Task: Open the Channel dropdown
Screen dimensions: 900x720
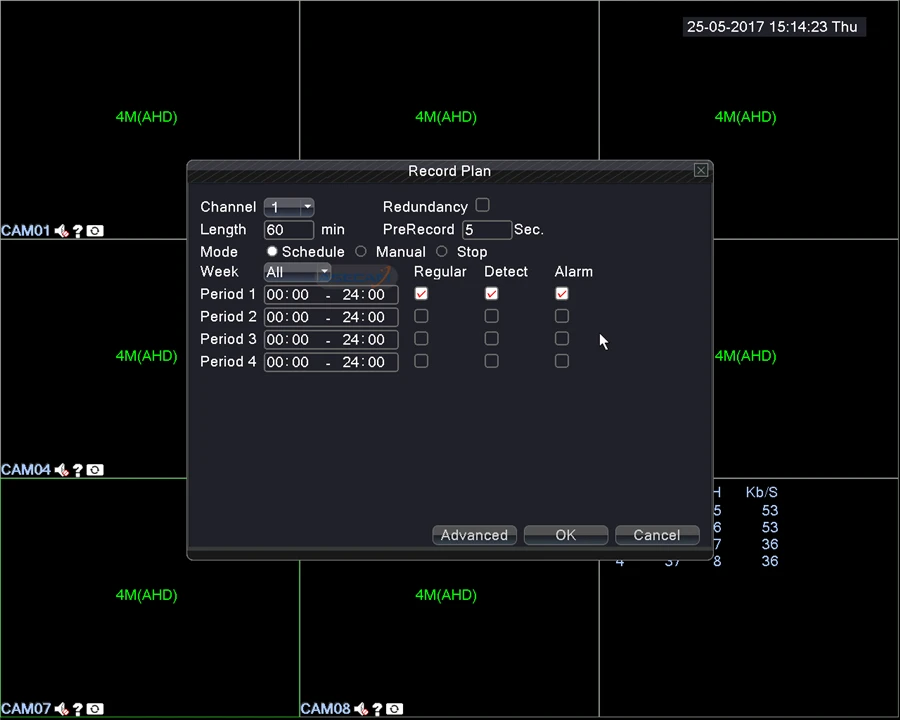Action: pos(289,207)
